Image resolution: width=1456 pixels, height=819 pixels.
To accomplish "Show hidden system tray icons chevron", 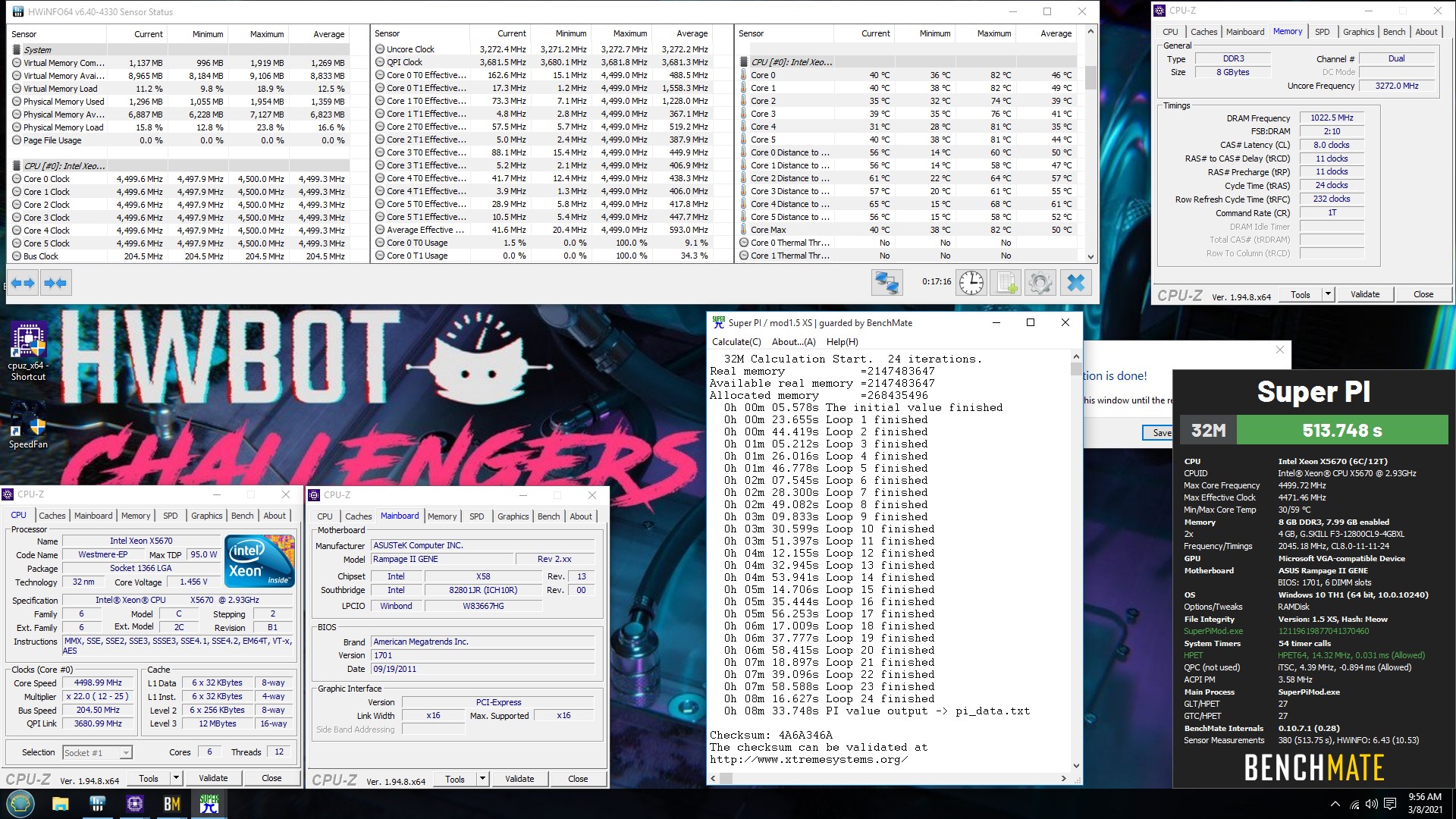I will pos(1335,804).
